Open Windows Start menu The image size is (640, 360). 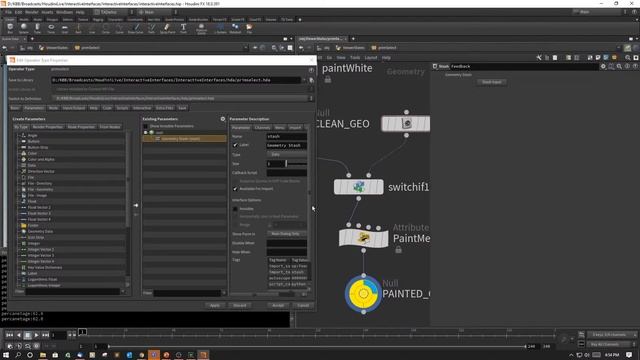tap(6, 355)
